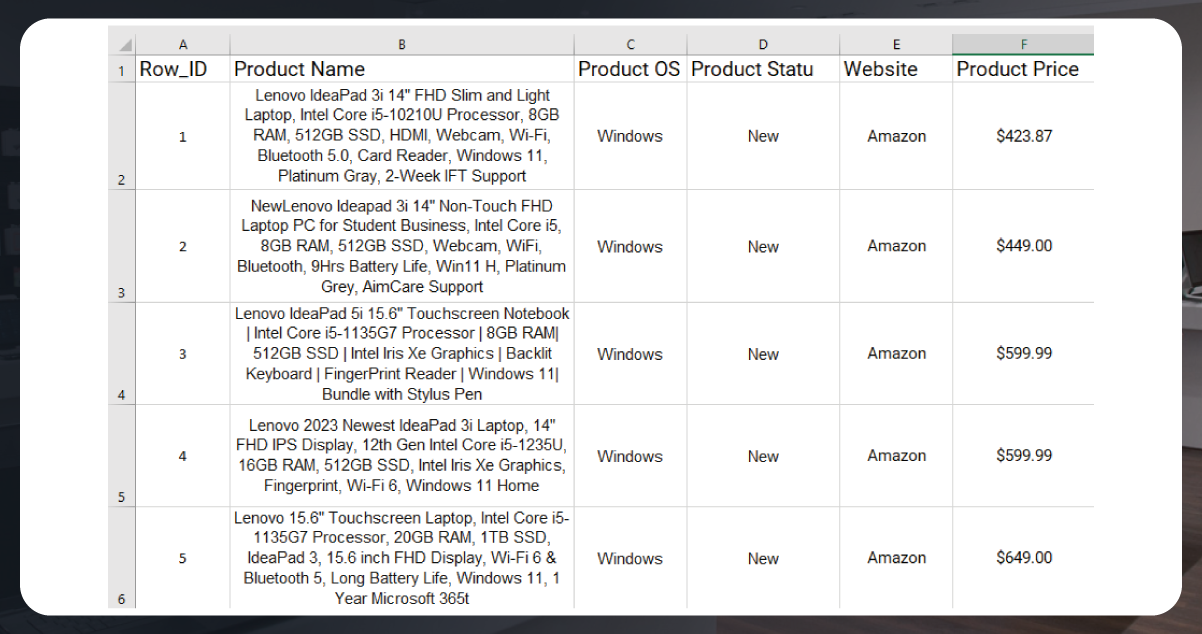The height and width of the screenshot is (634, 1202).
Task: Select Row_ID cell with value 5
Action: 183,558
